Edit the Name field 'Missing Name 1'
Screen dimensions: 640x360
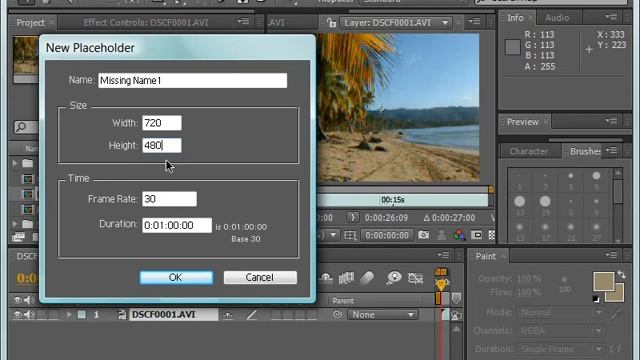[192, 80]
